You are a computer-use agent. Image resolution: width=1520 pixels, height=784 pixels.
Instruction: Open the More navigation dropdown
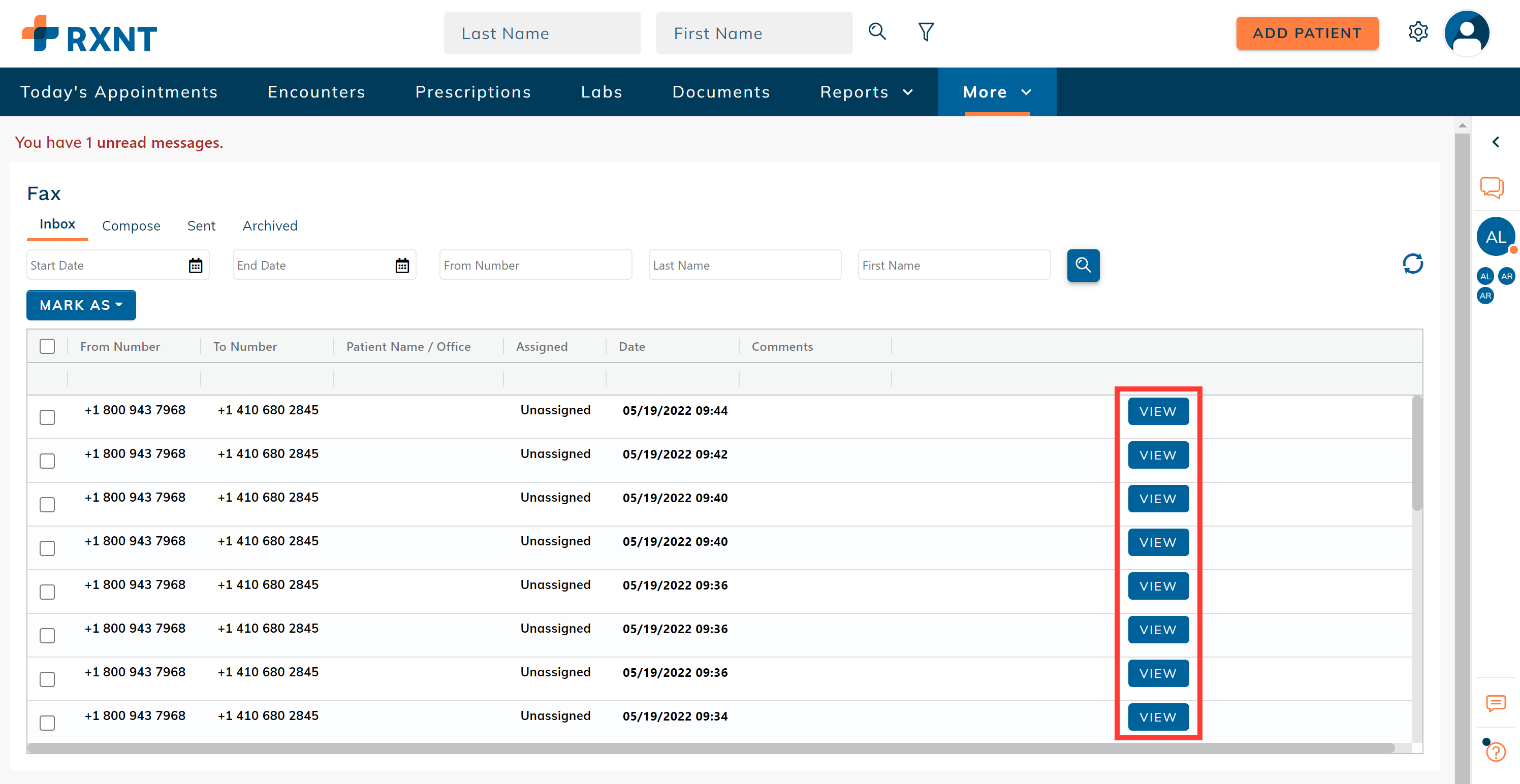coord(997,92)
